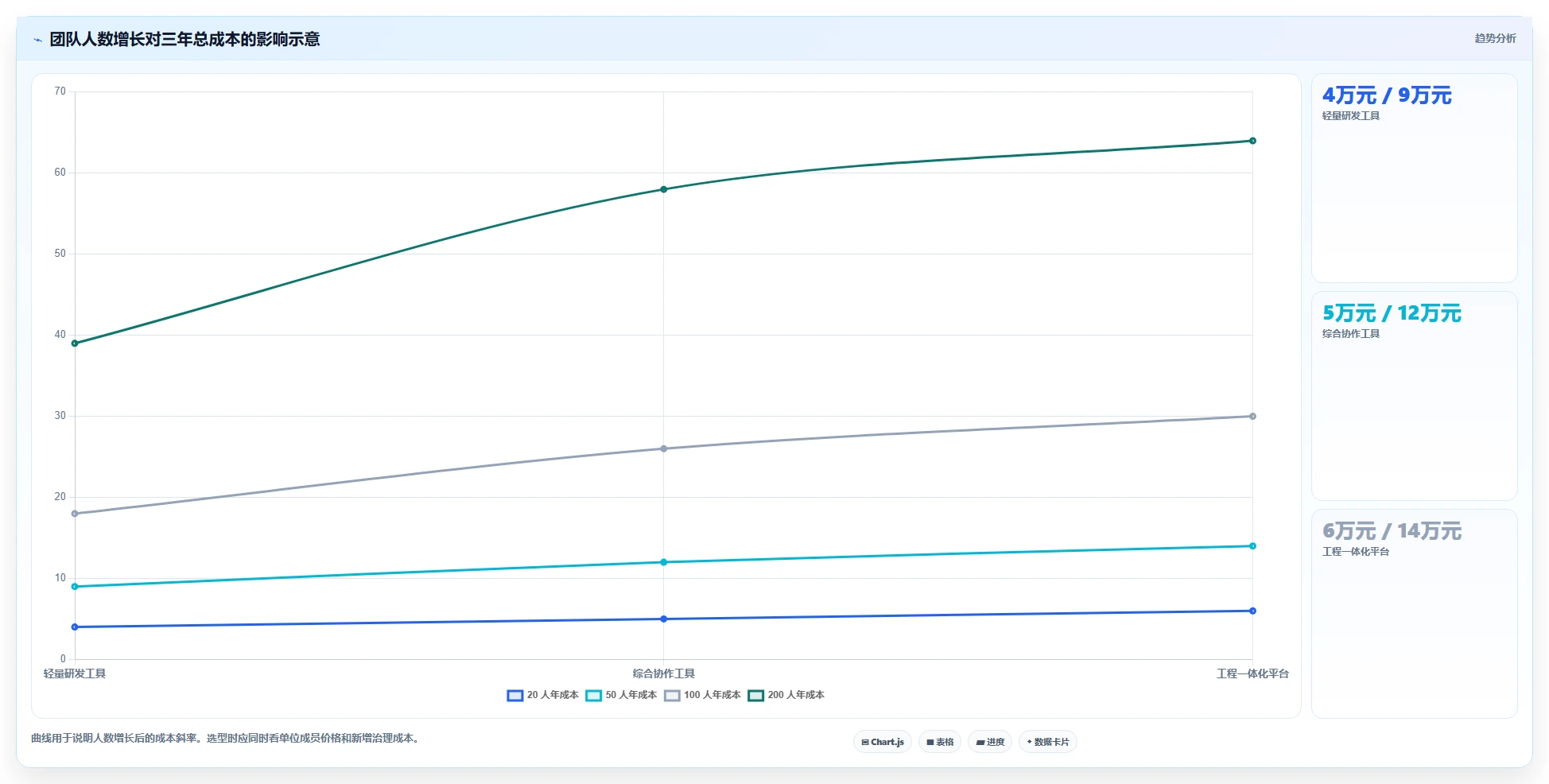The height and width of the screenshot is (784, 1549).
Task: Select the 4万元 / 9万元 card value
Action: (x=1387, y=95)
